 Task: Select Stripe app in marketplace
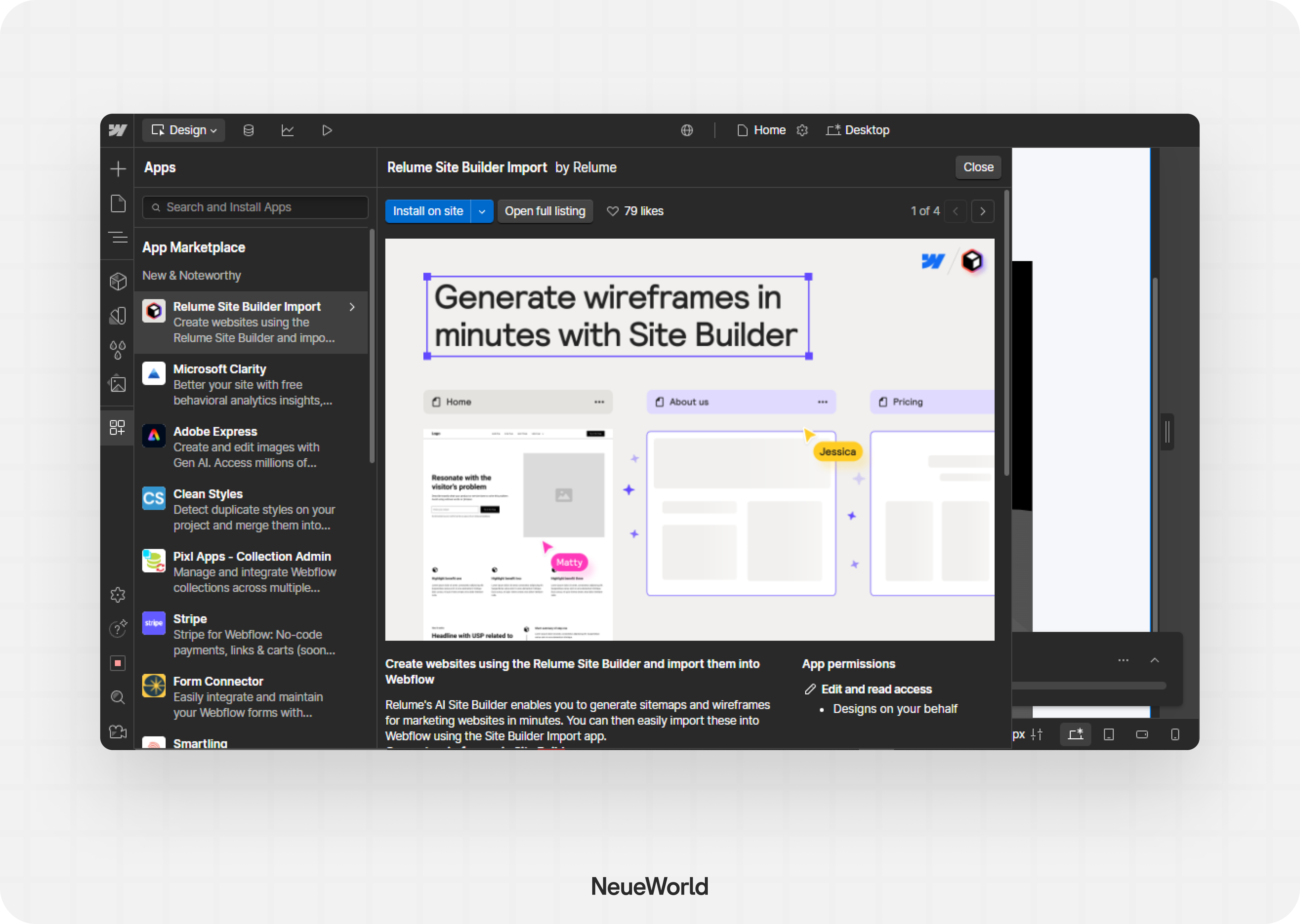tap(251, 634)
